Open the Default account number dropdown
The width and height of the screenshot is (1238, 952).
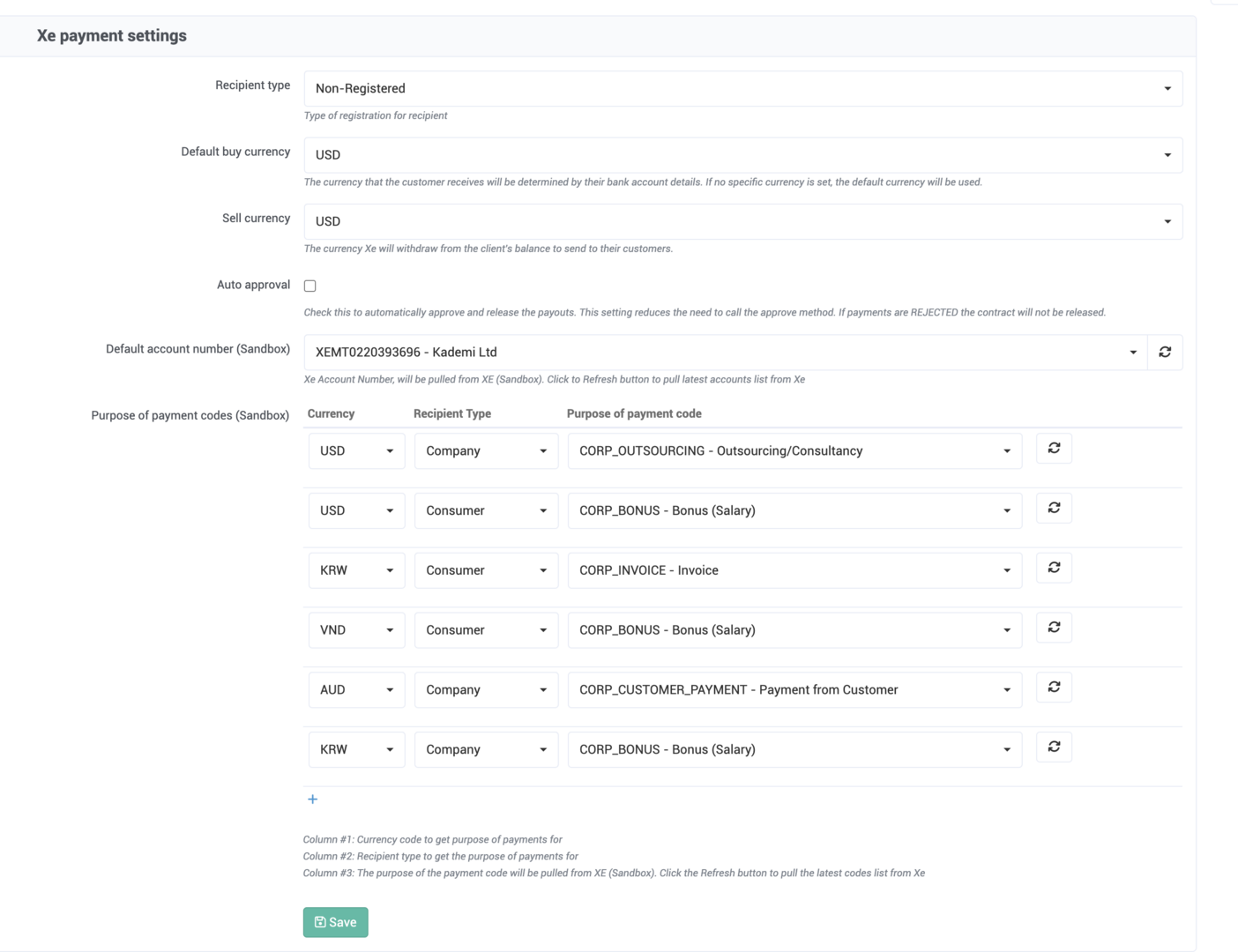point(726,352)
